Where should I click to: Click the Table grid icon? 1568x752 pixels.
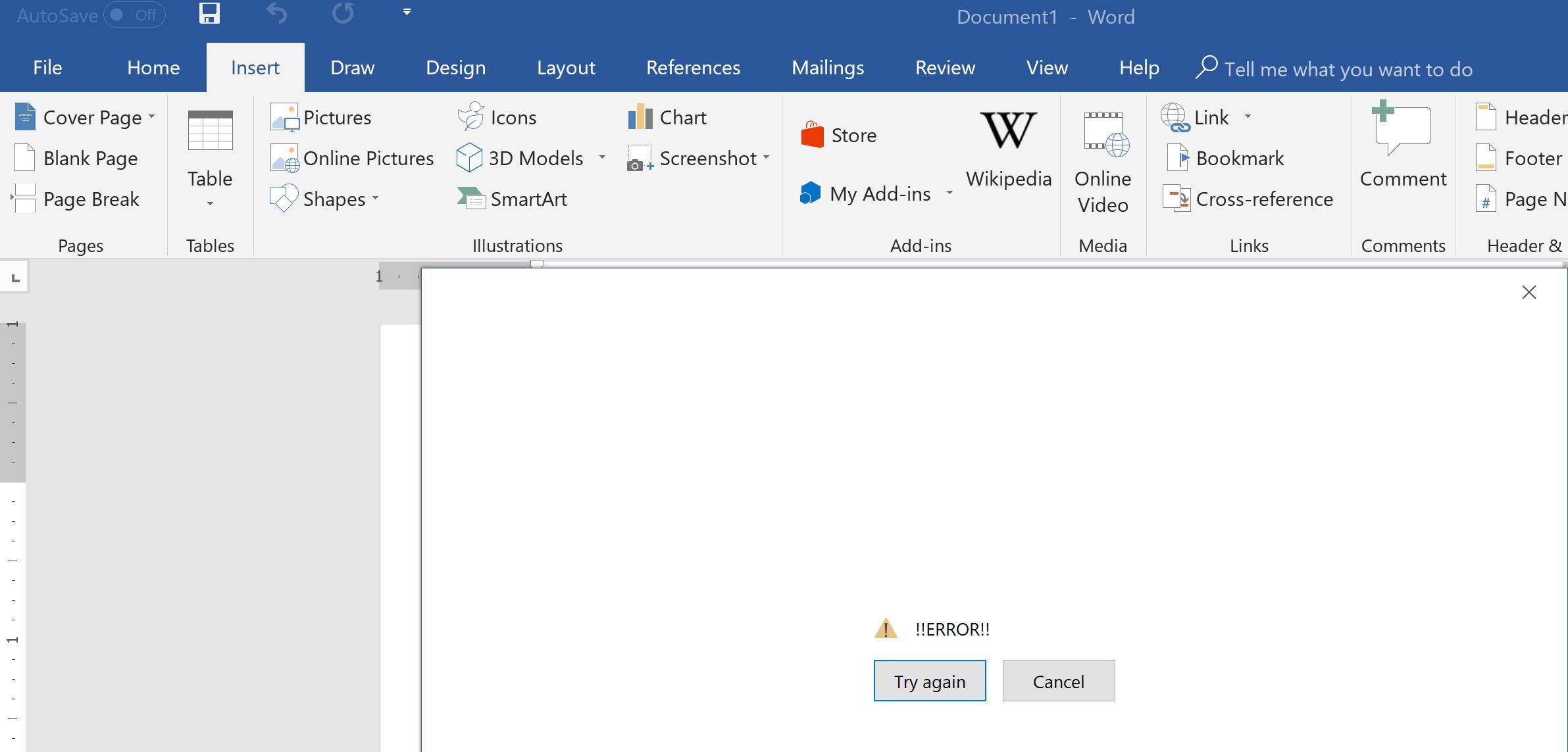210,130
